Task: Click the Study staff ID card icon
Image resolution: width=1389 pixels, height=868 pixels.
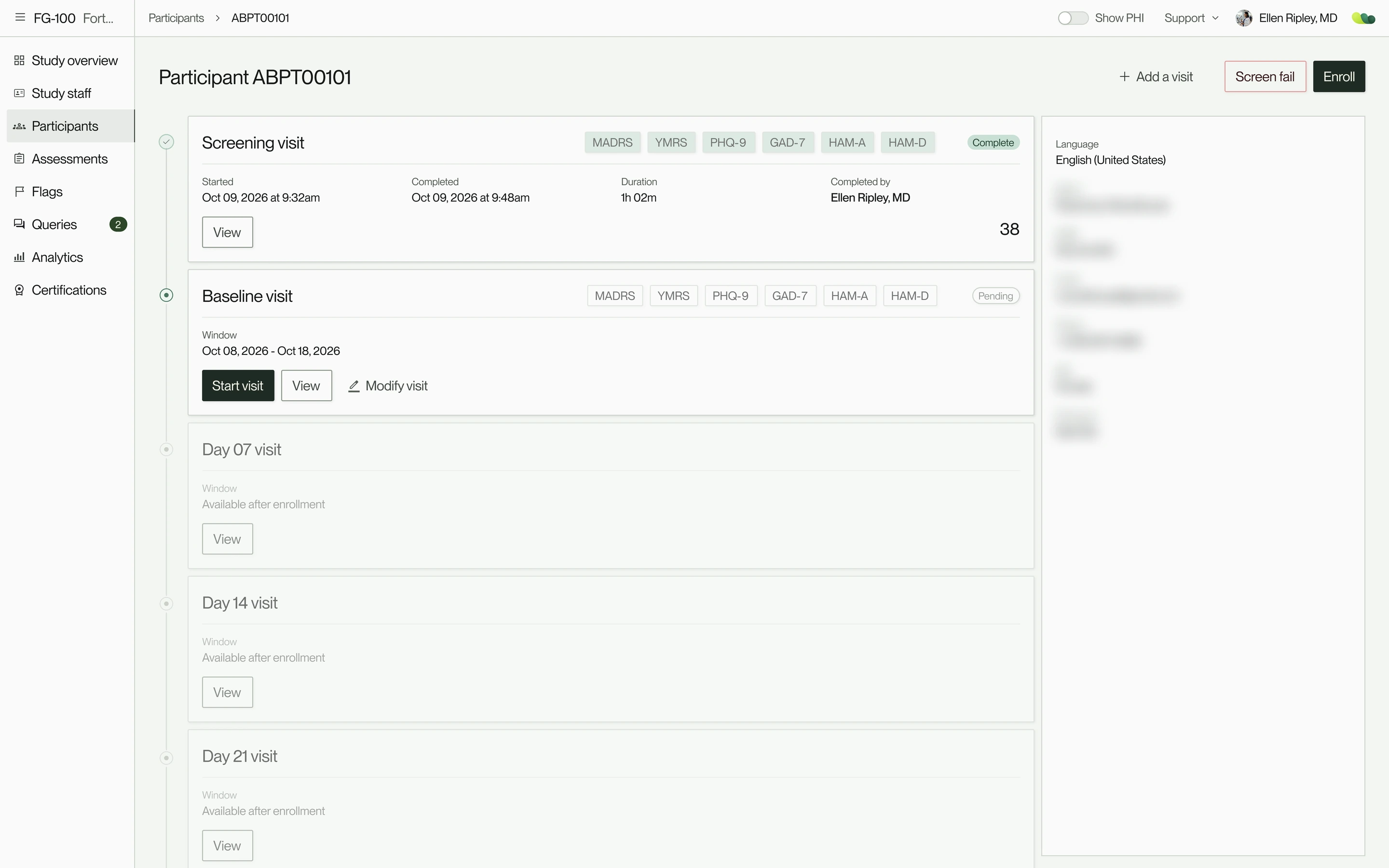Action: [19, 93]
